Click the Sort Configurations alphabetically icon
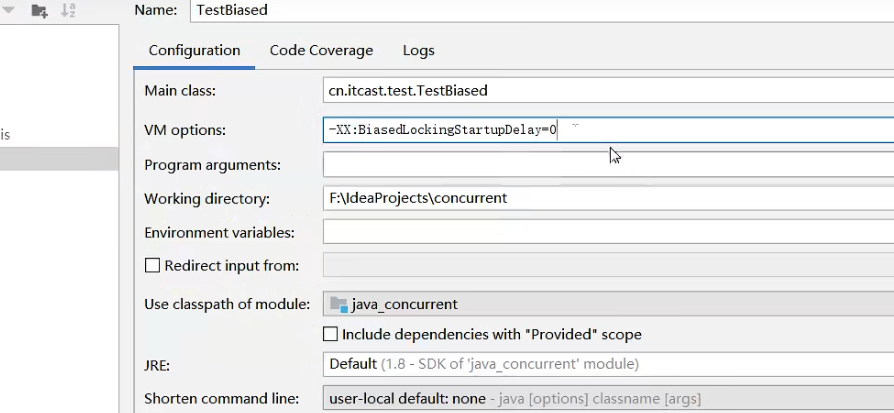This screenshot has width=894, height=413. 68,11
